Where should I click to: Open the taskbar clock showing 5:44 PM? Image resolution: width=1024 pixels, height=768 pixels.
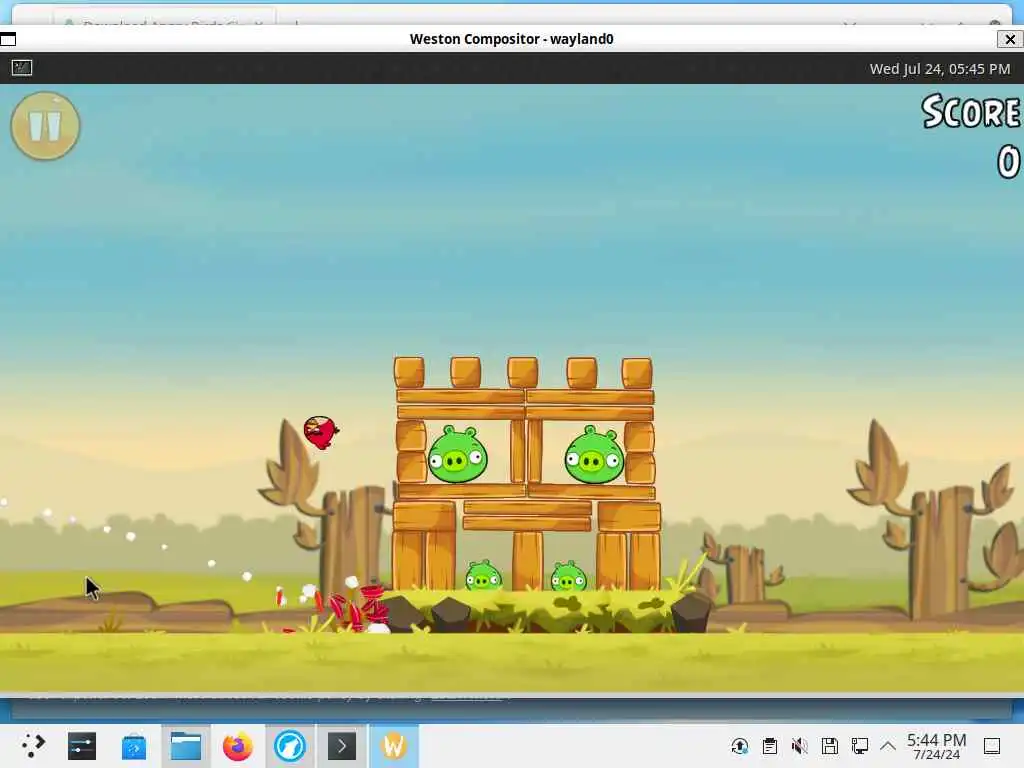(936, 746)
